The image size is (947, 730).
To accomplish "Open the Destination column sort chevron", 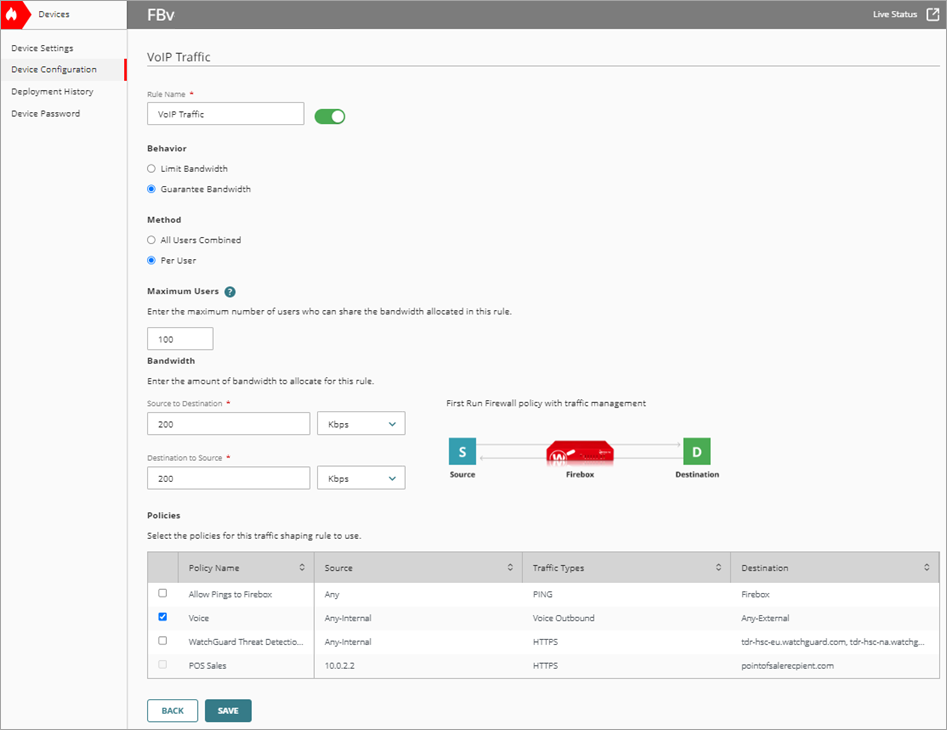I will point(925,567).
